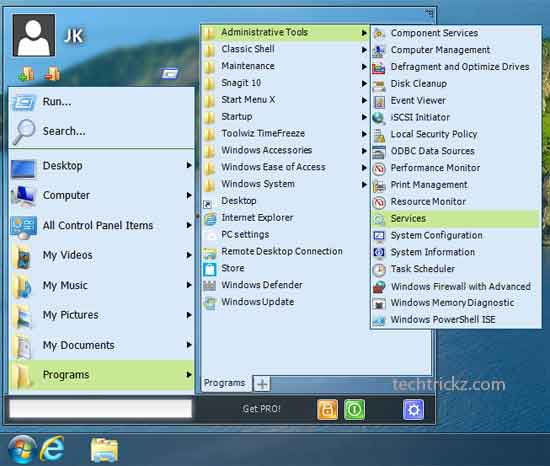550x466 pixels.
Task: Click the green power button
Action: (x=354, y=409)
